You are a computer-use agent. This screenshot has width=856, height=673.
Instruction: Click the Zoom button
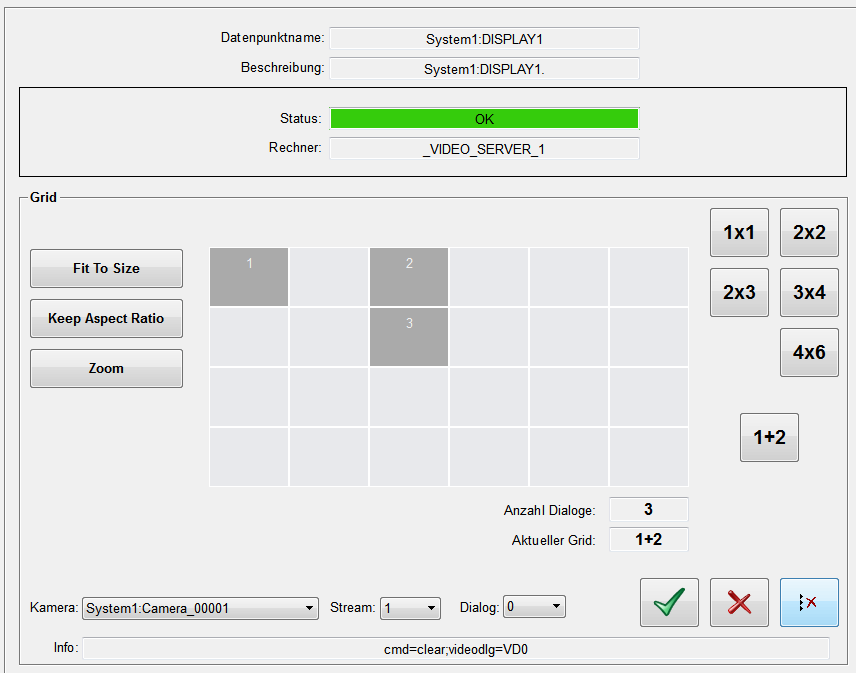pyautogui.click(x=107, y=369)
